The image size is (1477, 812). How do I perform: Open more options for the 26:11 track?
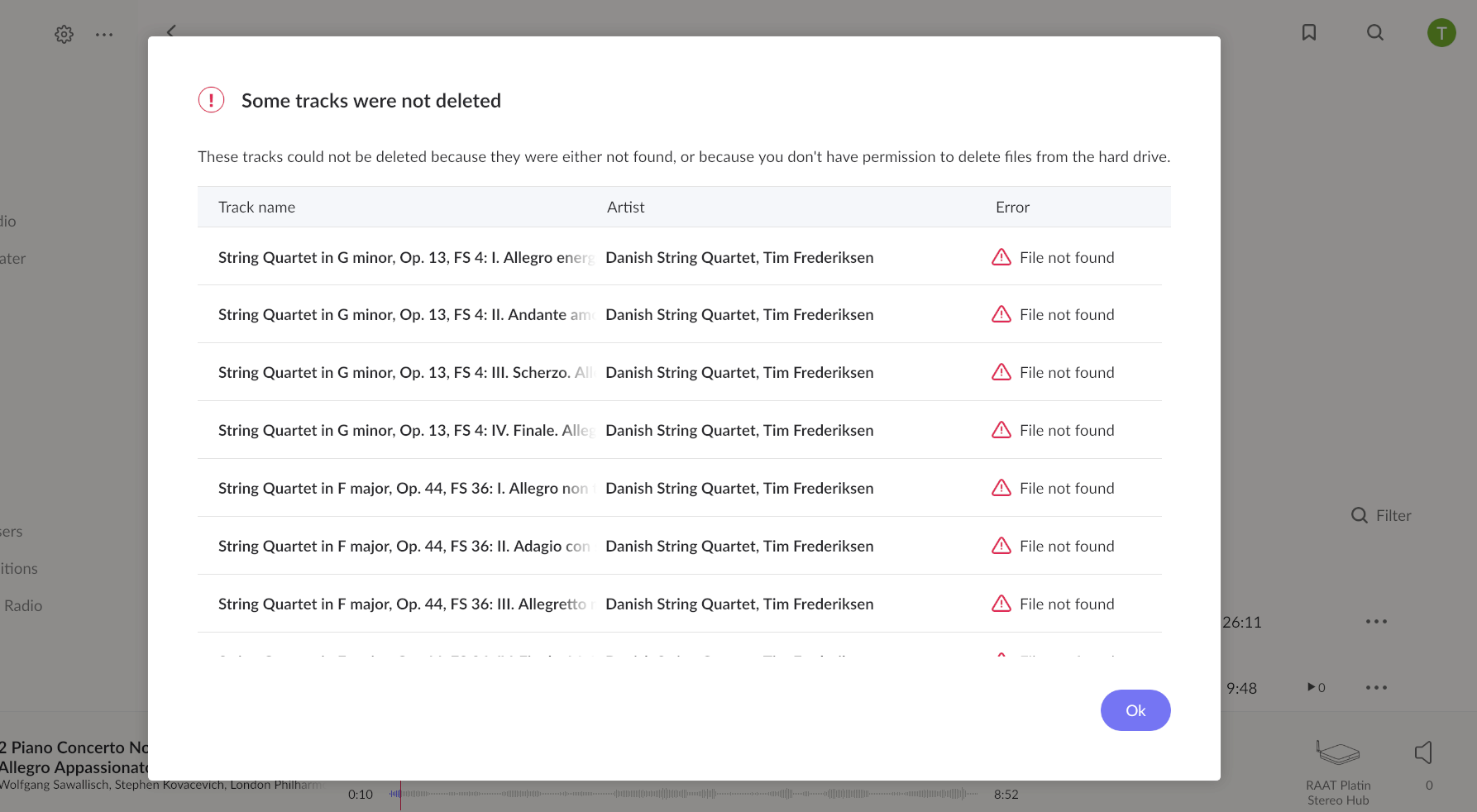tap(1376, 622)
